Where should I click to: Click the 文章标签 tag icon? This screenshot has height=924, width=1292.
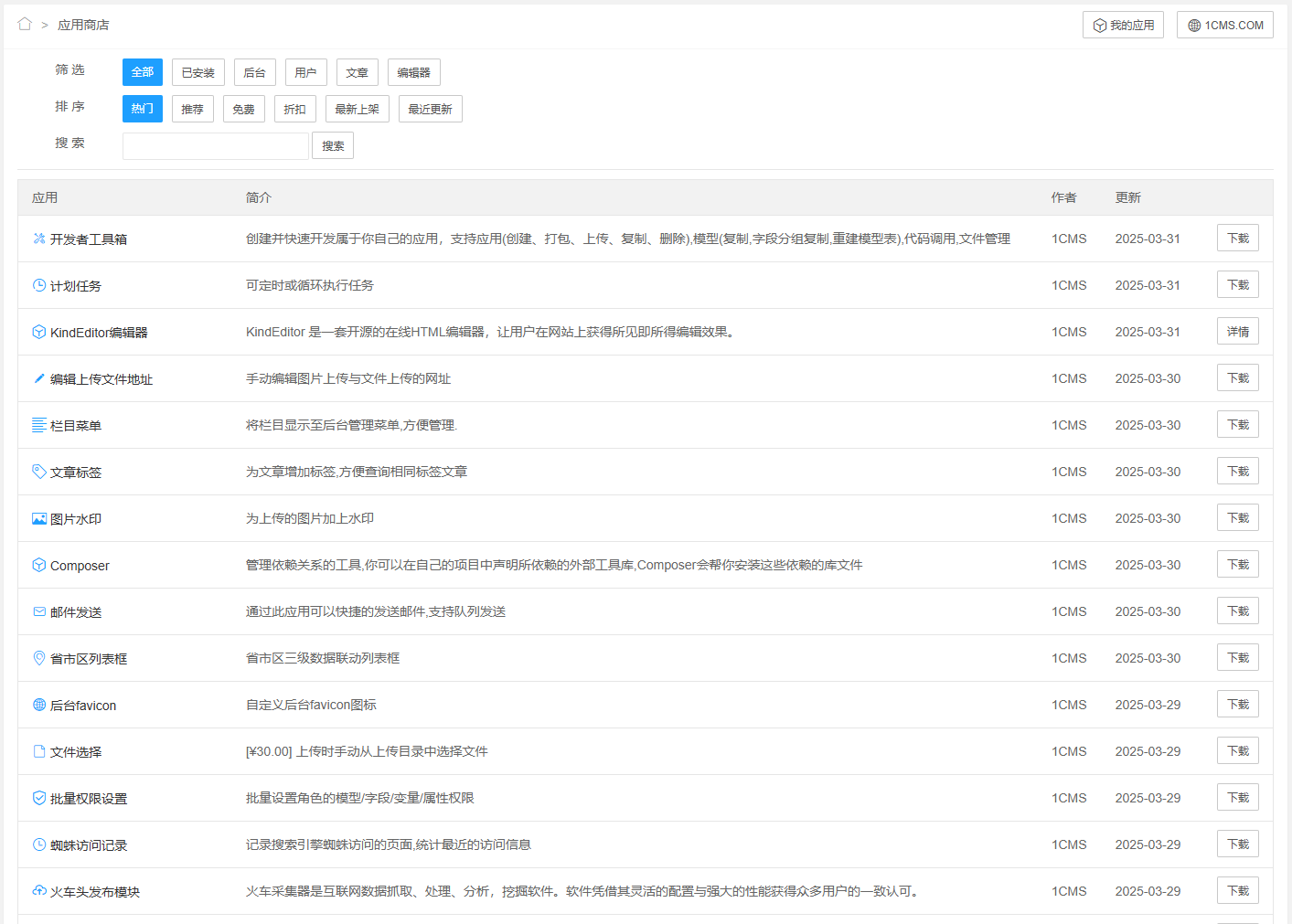(x=39, y=472)
